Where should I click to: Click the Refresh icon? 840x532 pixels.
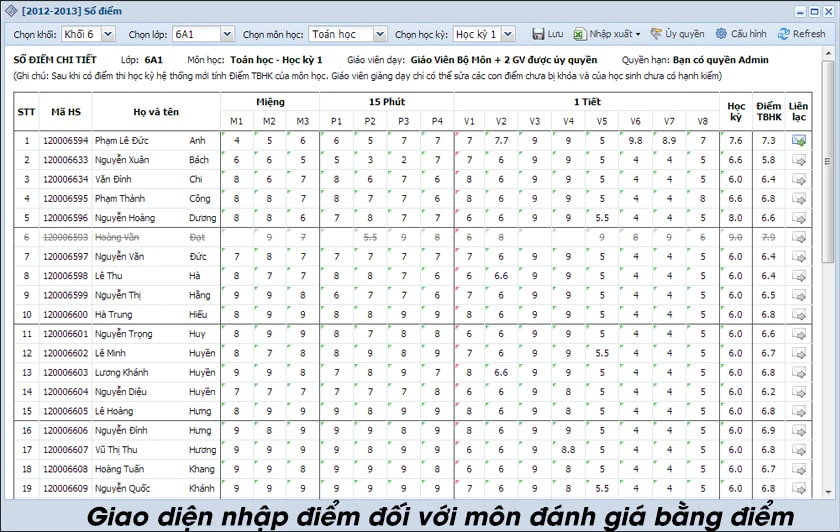pyautogui.click(x=784, y=34)
